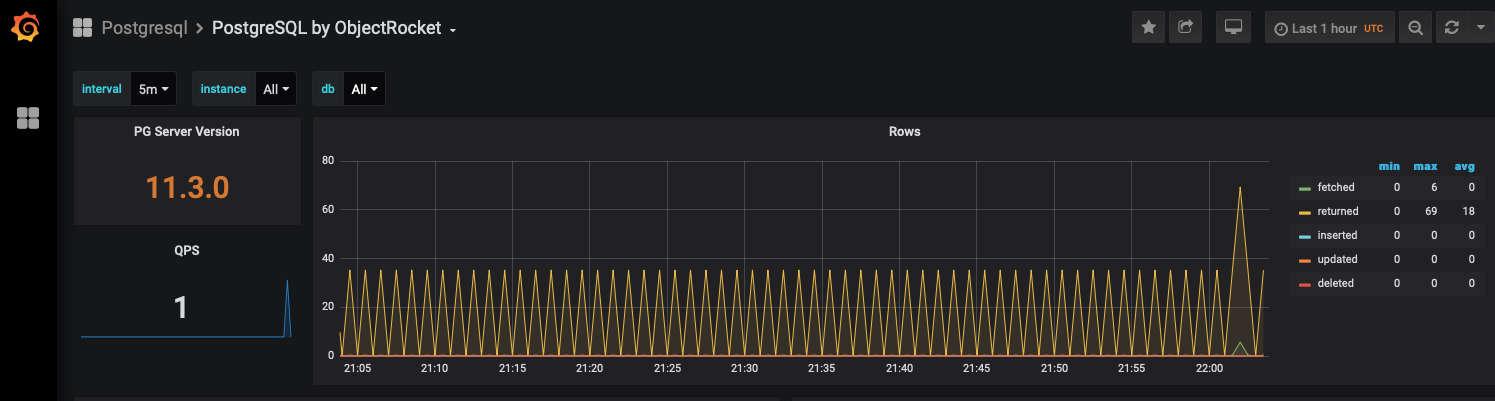Change the deleted series red color swatch
This screenshot has height=401, width=1495.
pos(1304,284)
